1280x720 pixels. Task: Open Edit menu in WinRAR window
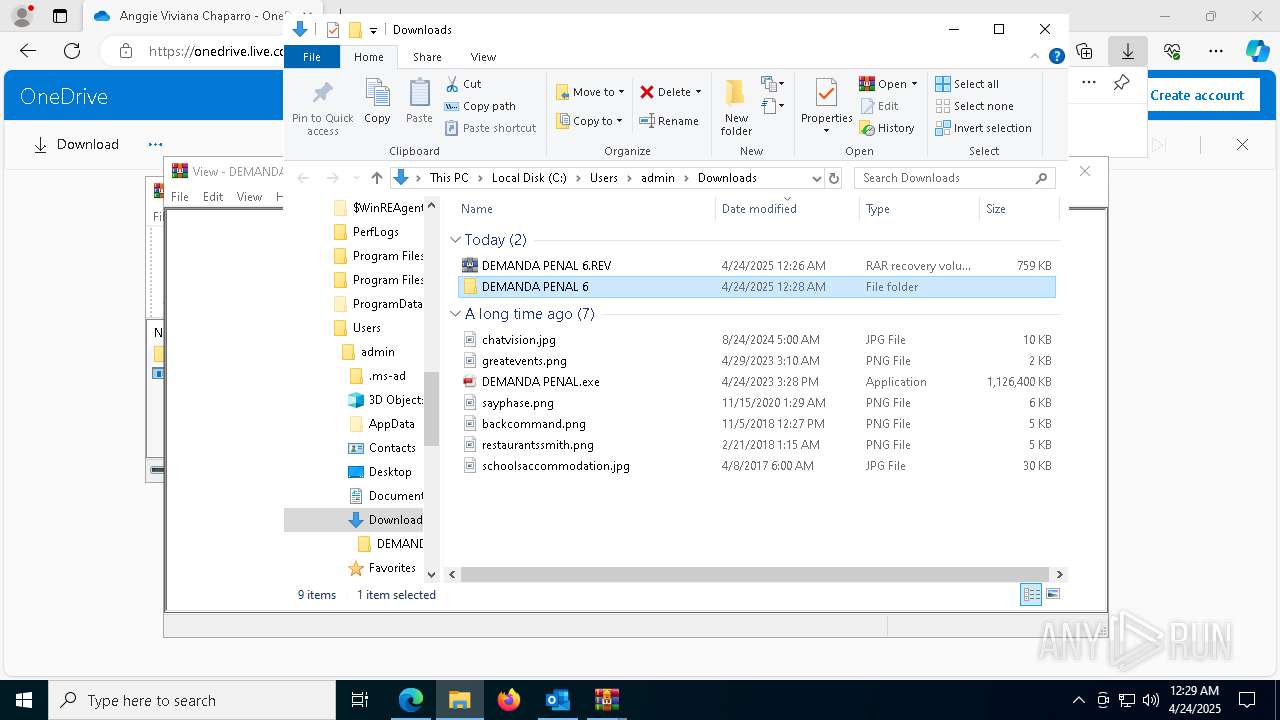tap(213, 197)
